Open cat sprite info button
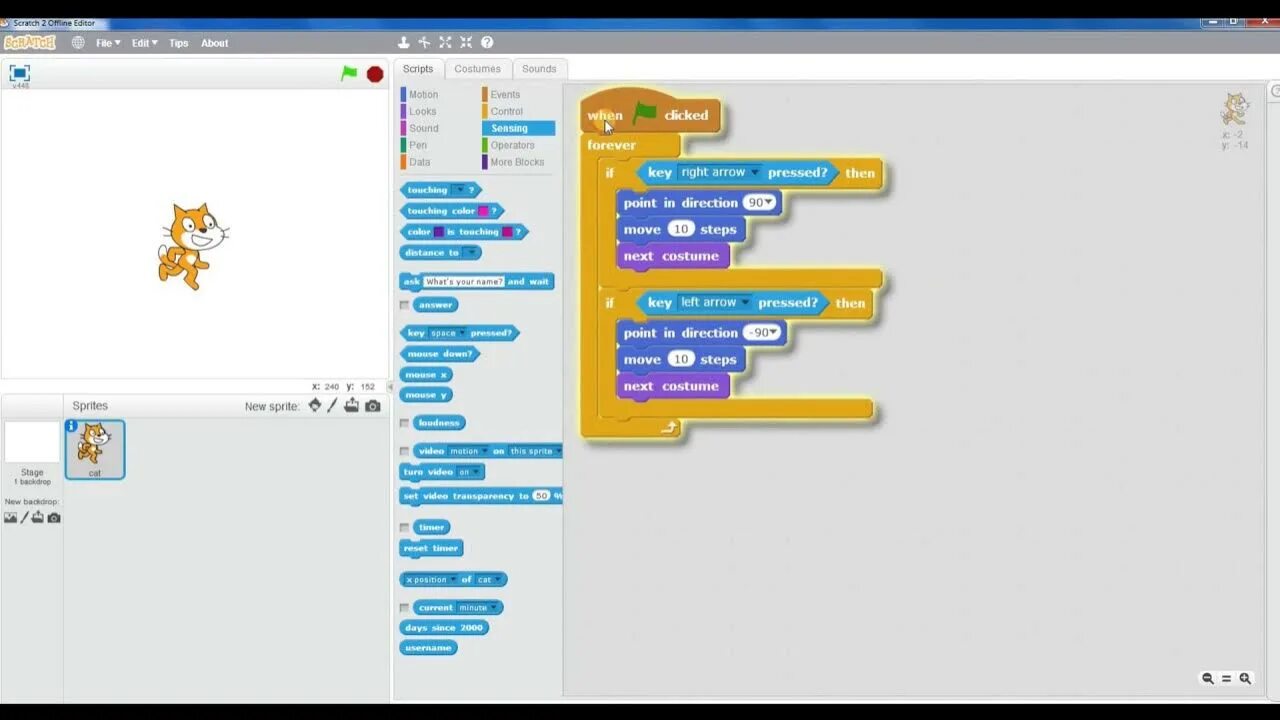Image resolution: width=1280 pixels, height=720 pixels. [x=71, y=426]
